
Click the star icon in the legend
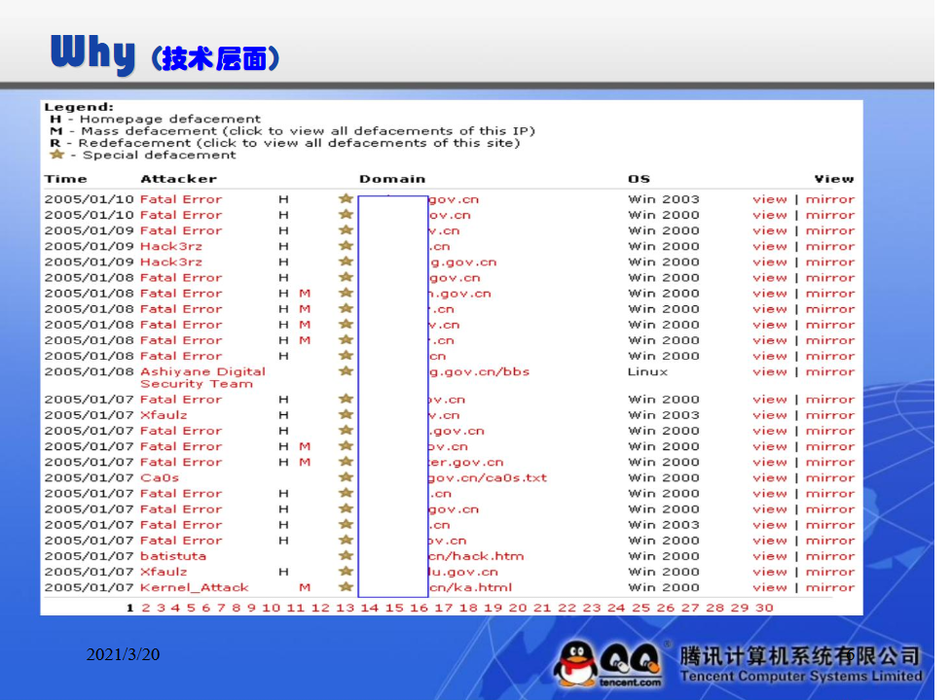[57, 155]
